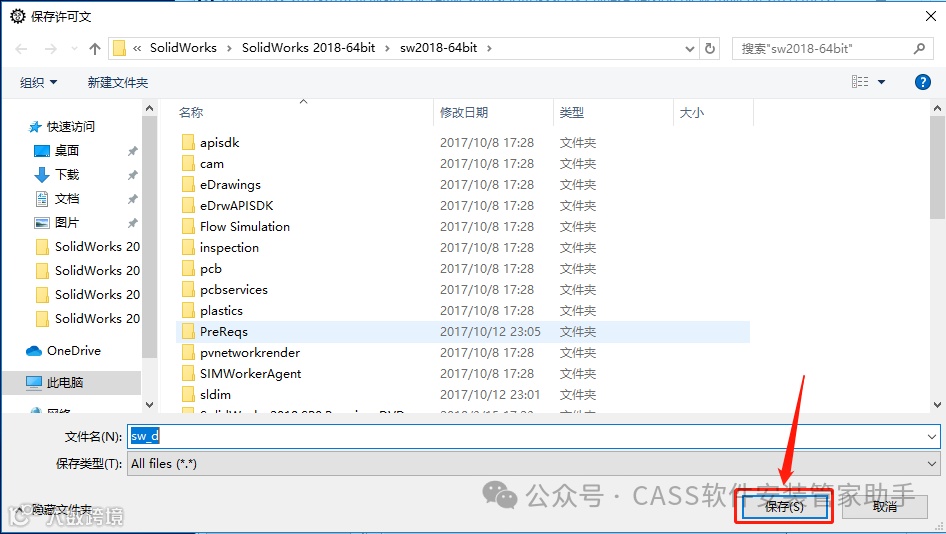Select the inspection folder icon
The width and height of the screenshot is (946, 534).
188,247
